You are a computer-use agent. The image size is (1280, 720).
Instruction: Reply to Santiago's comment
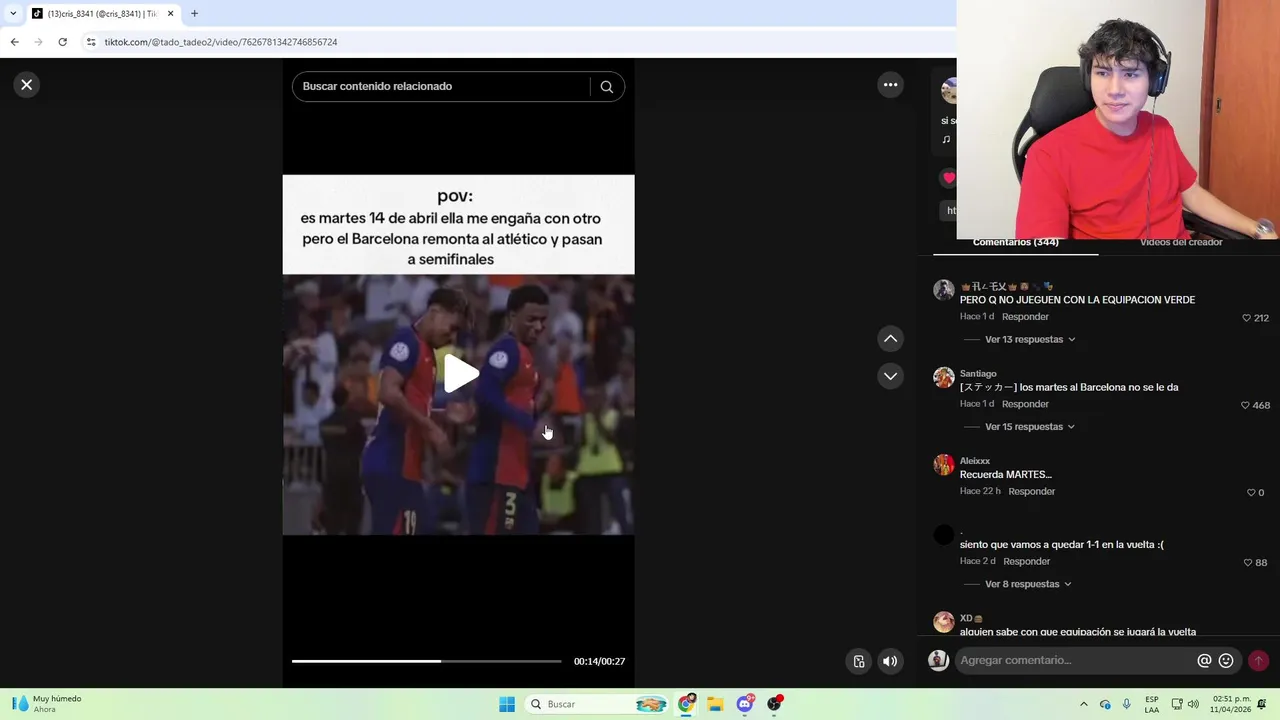[1025, 404]
